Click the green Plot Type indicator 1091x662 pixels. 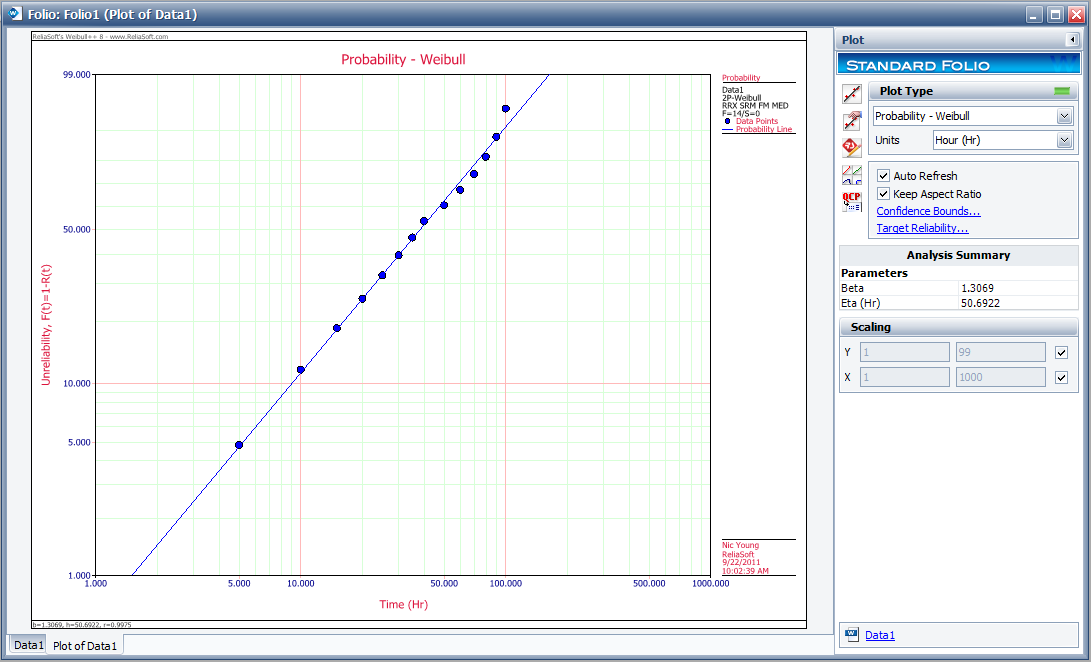click(1062, 91)
